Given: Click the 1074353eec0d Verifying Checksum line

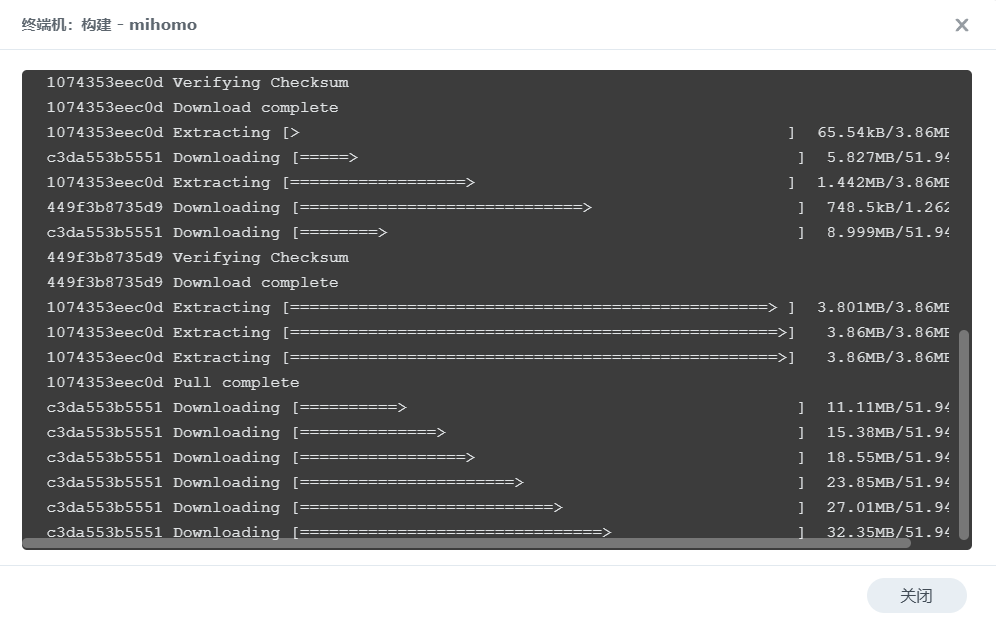Looking at the screenshot, I should click(197, 83).
